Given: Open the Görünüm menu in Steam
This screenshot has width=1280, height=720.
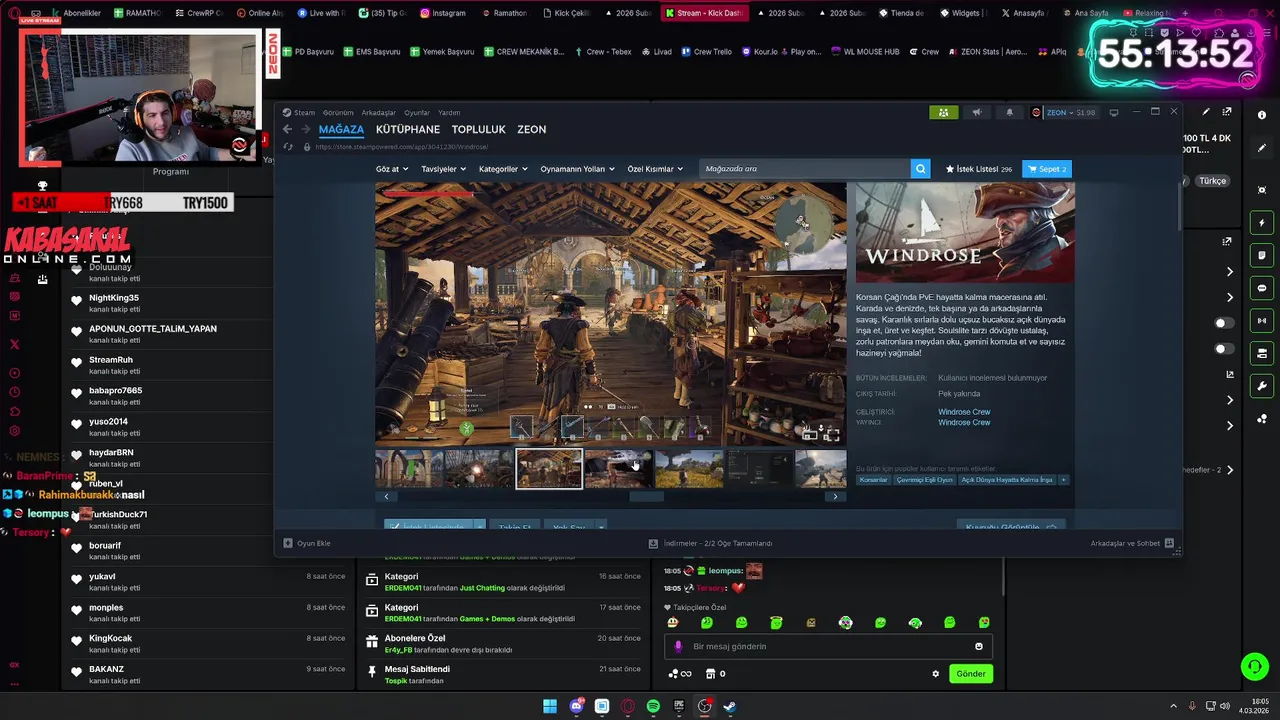Looking at the screenshot, I should pyautogui.click(x=338, y=113).
